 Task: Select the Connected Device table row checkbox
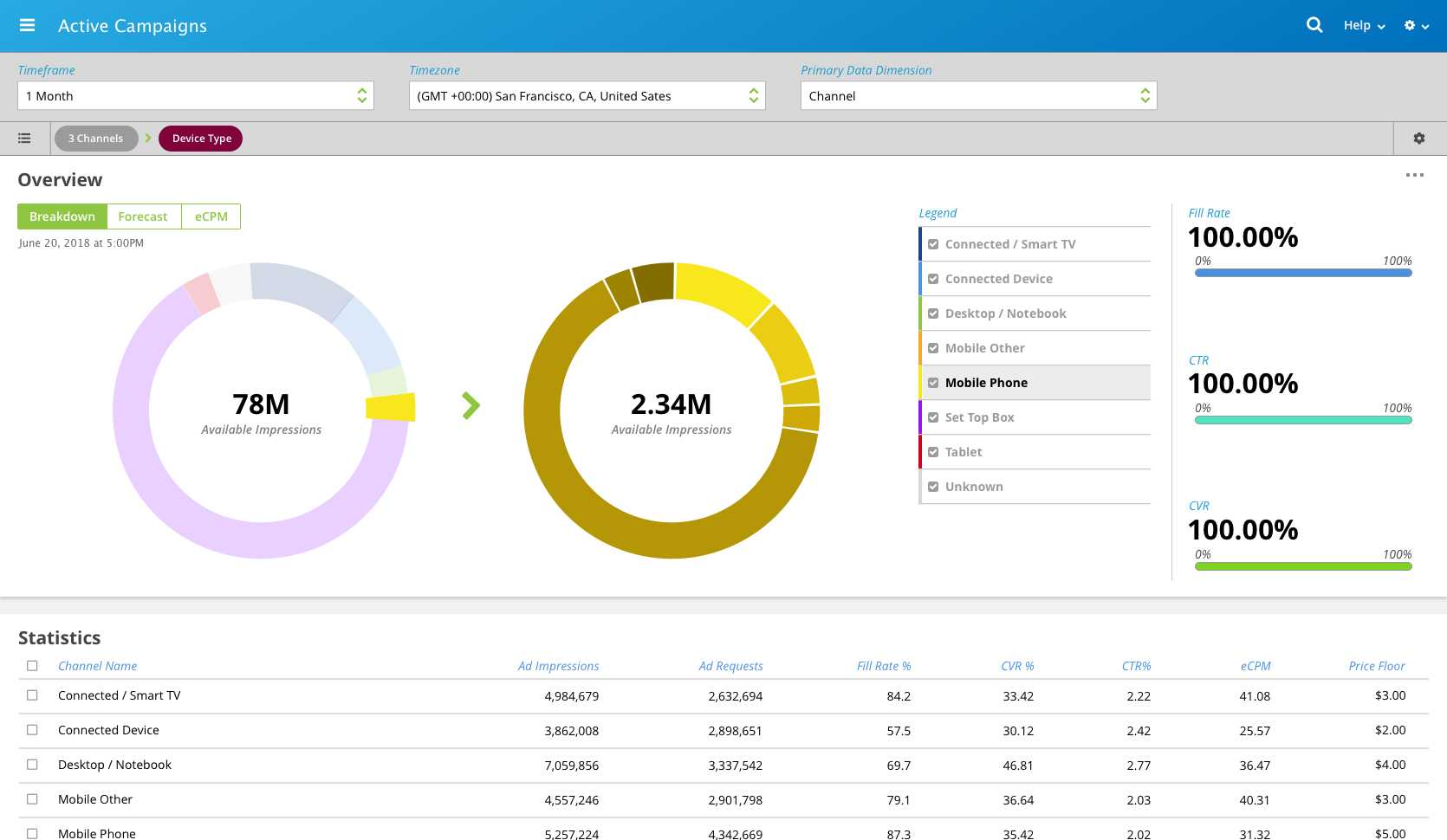(32, 730)
